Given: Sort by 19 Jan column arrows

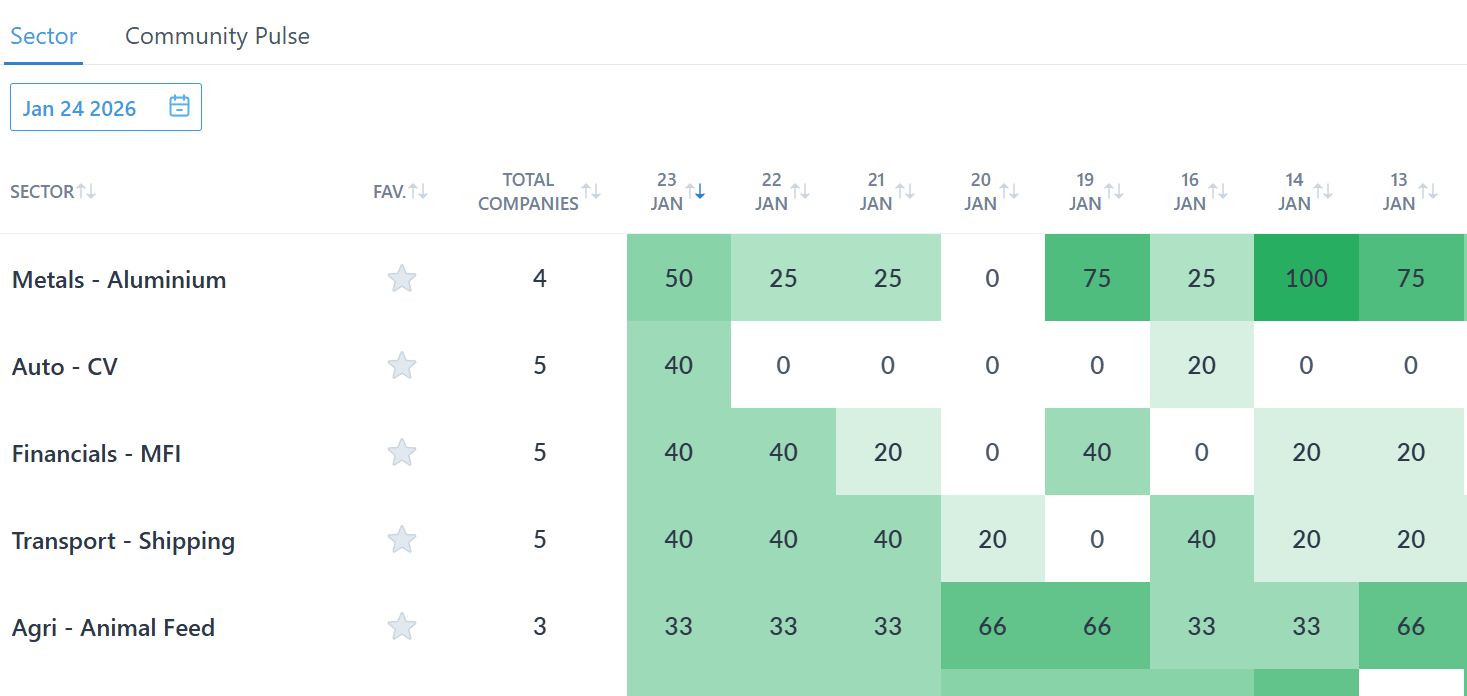Looking at the screenshot, I should coord(1114,191).
